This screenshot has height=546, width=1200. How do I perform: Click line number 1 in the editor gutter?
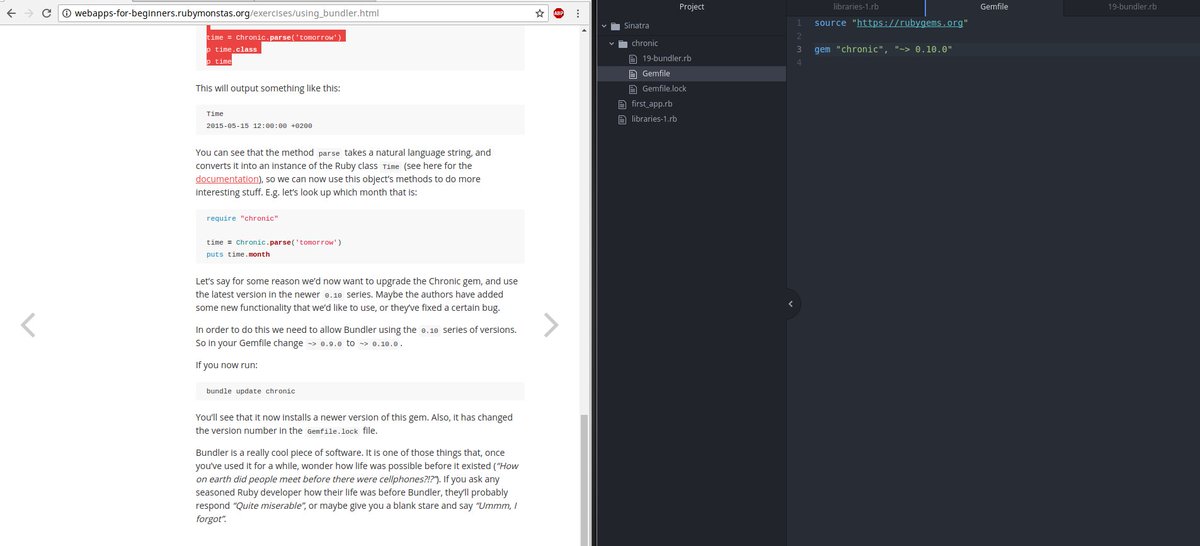(800, 22)
